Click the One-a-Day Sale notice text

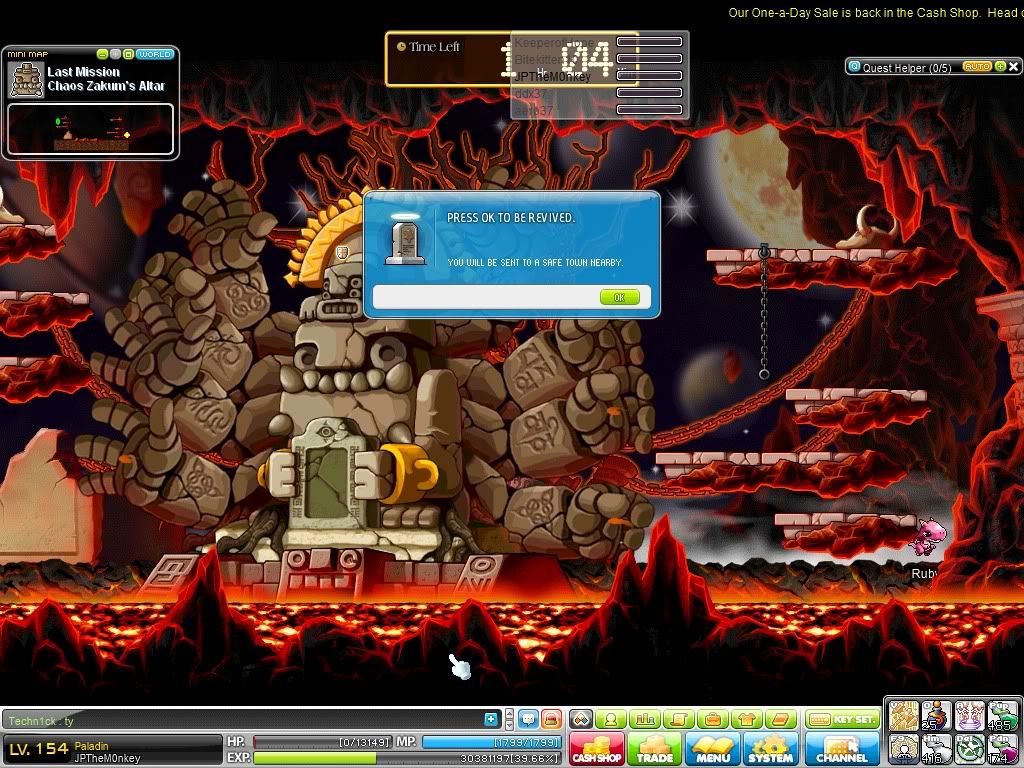pos(875,12)
